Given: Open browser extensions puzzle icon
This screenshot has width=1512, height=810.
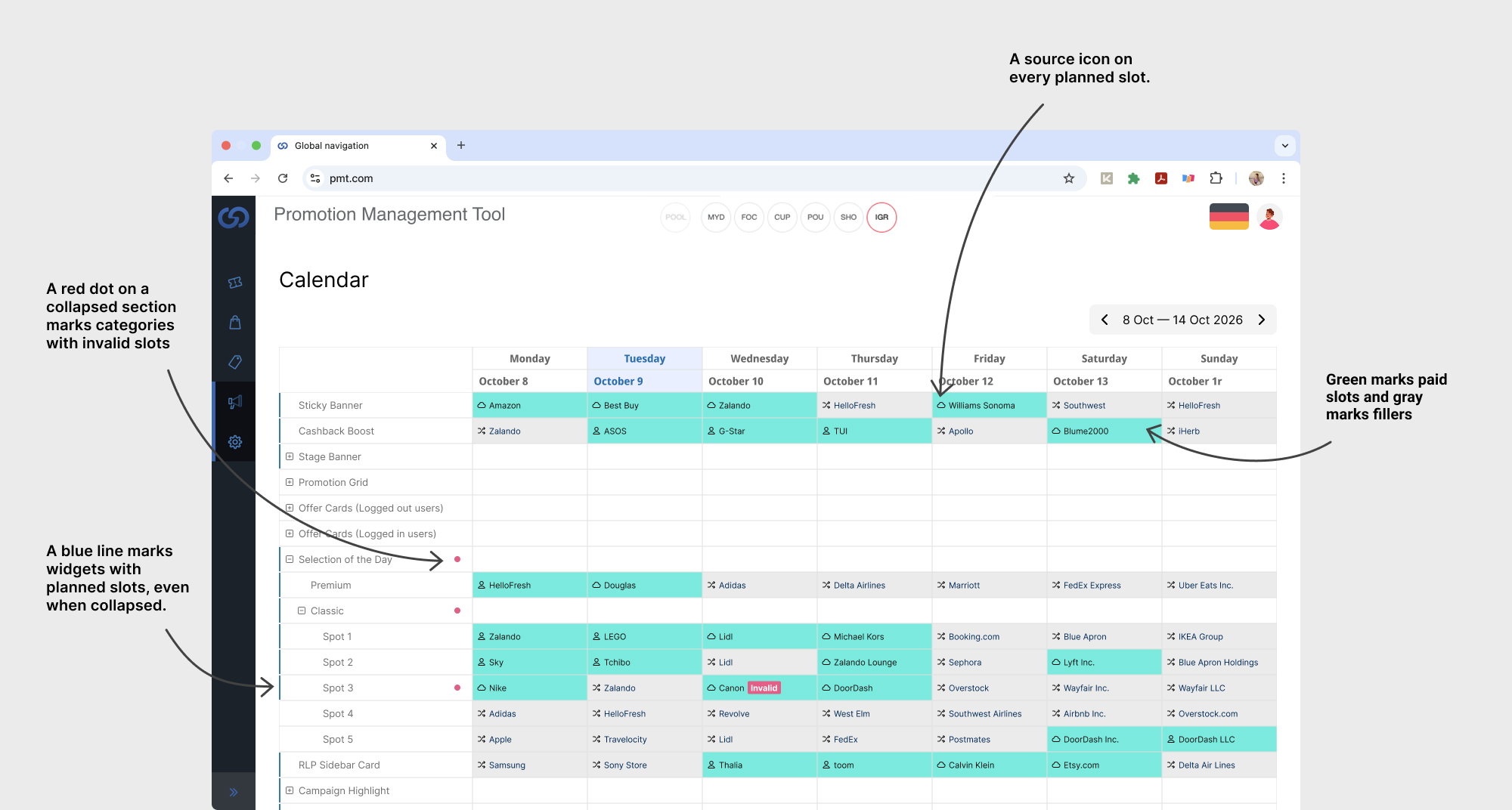Looking at the screenshot, I should 1216,178.
